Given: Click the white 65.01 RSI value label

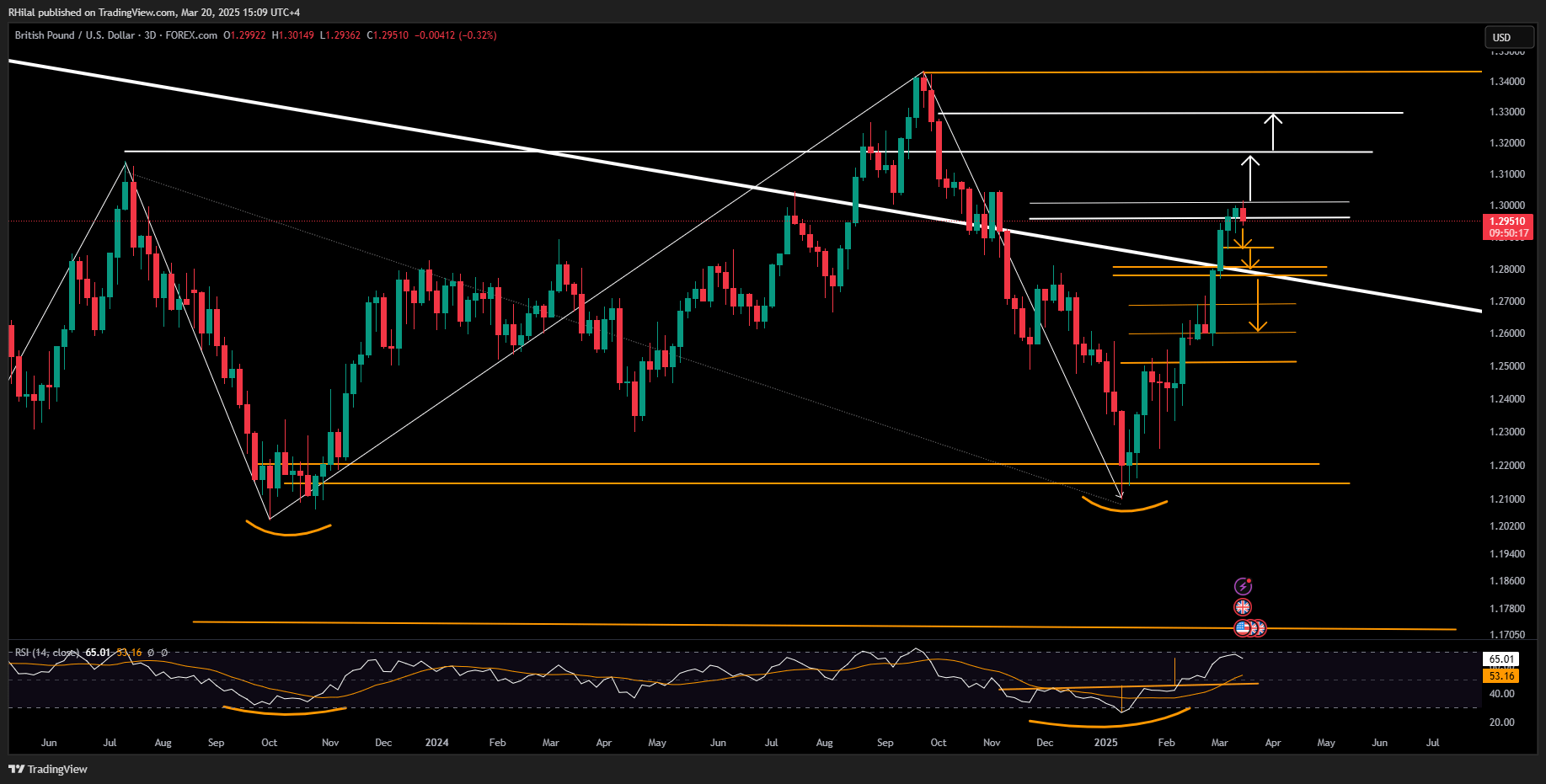Looking at the screenshot, I should (1501, 659).
